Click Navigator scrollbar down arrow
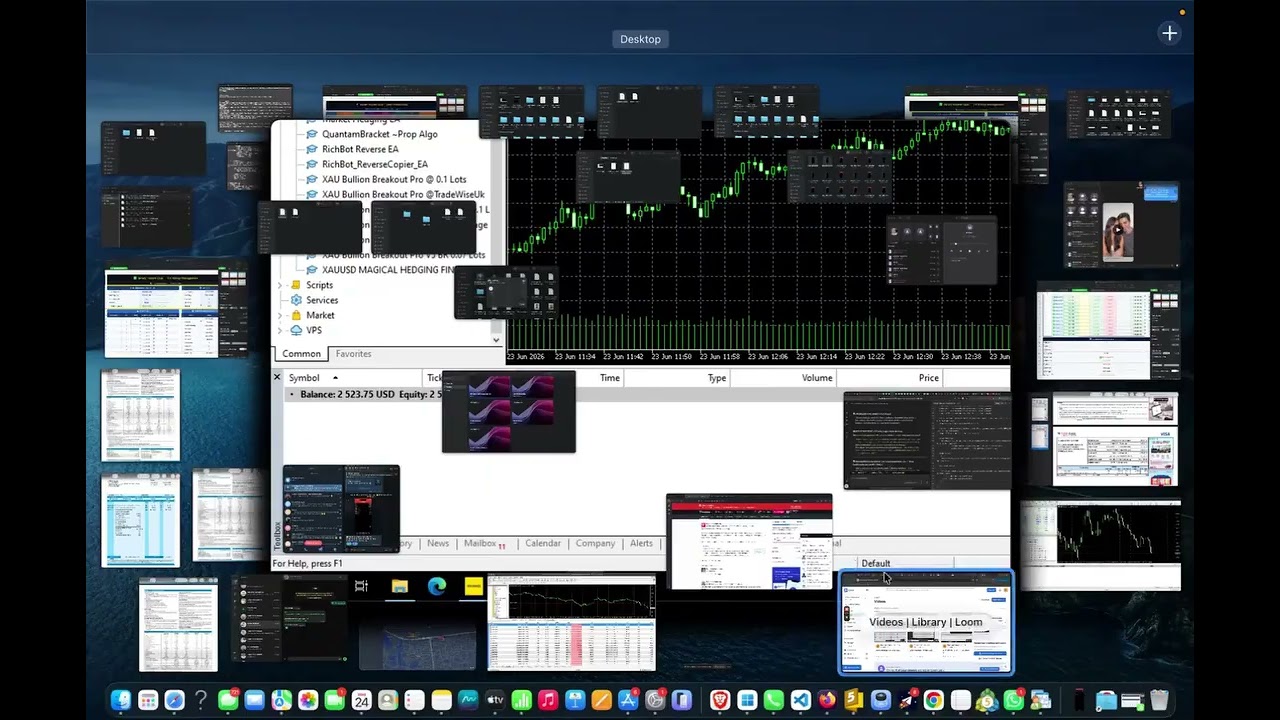 tap(496, 340)
